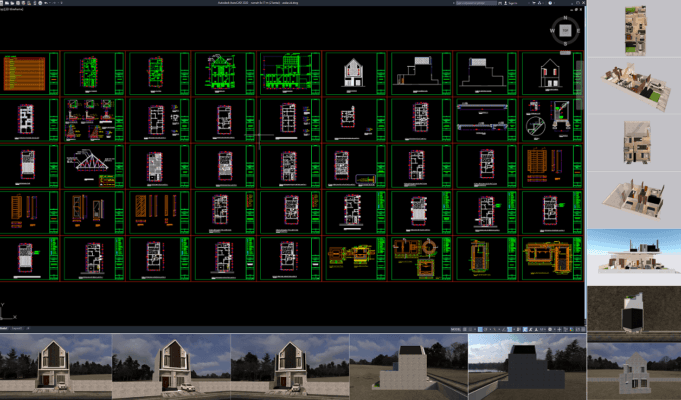Open the status bar customization menu icon
The width and height of the screenshot is (681, 400).
point(582,329)
